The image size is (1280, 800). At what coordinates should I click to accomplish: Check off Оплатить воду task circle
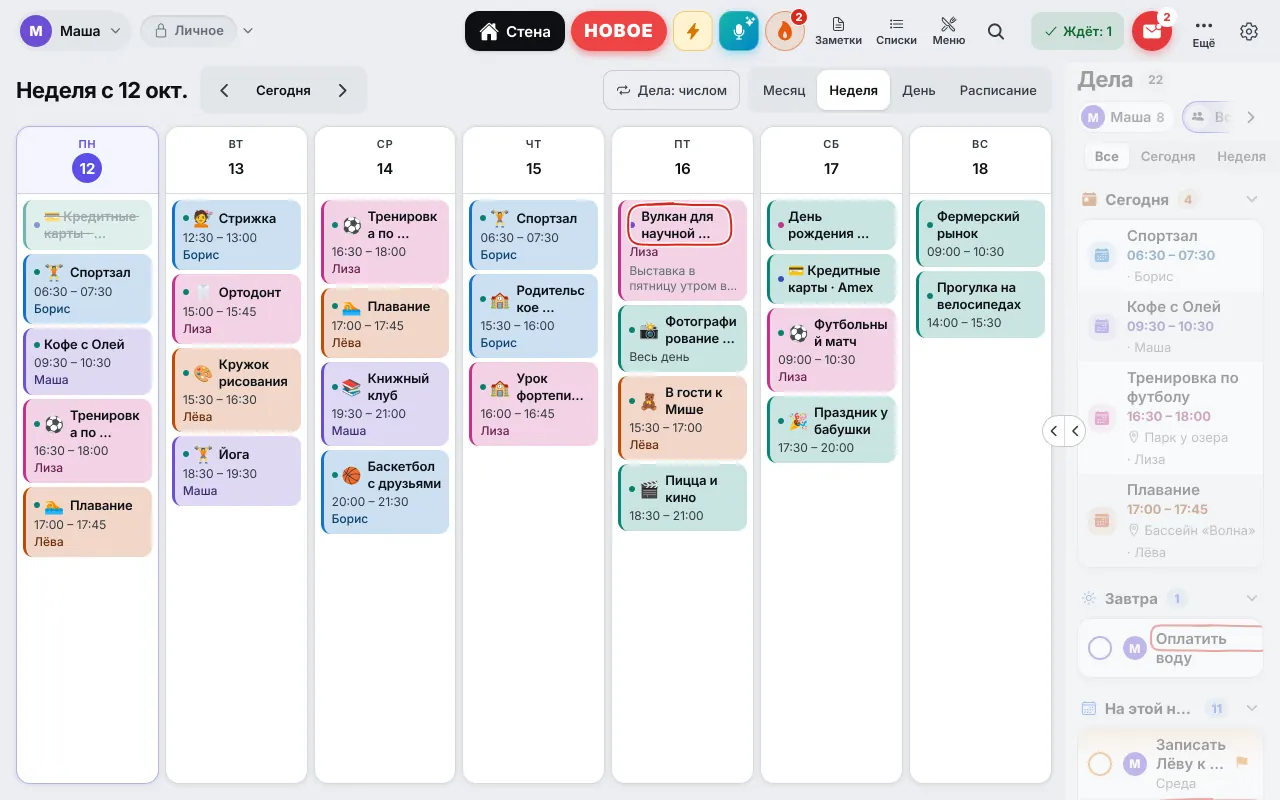pos(1100,648)
